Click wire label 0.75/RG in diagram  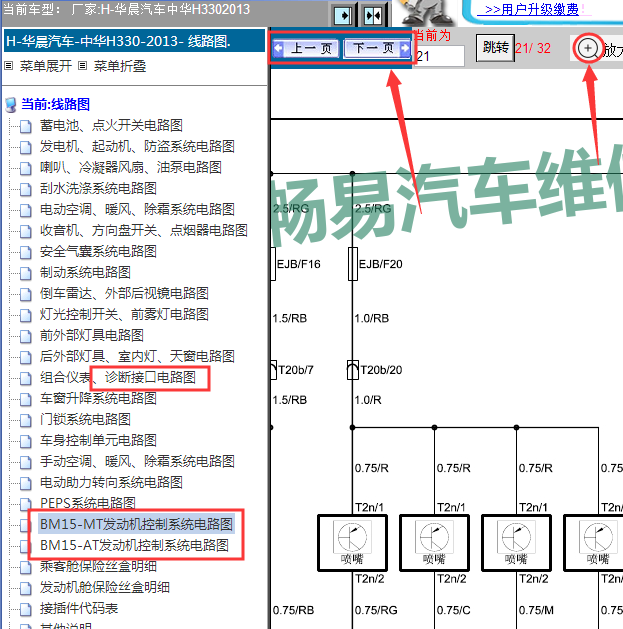coord(376,610)
